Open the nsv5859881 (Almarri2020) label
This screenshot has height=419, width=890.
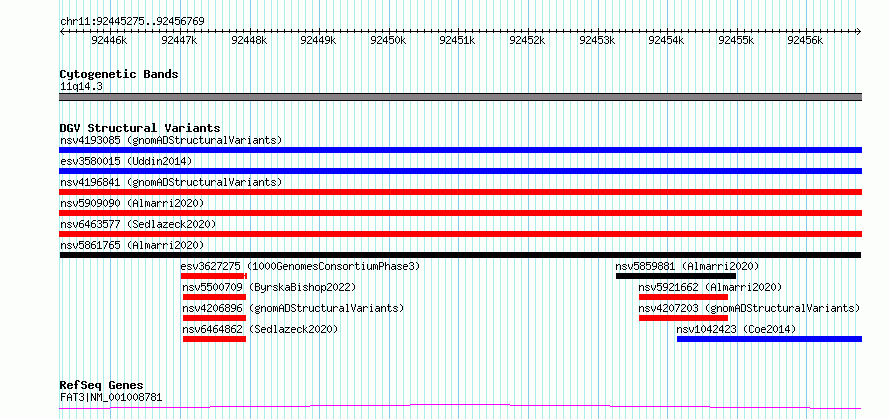pyautogui.click(x=687, y=266)
